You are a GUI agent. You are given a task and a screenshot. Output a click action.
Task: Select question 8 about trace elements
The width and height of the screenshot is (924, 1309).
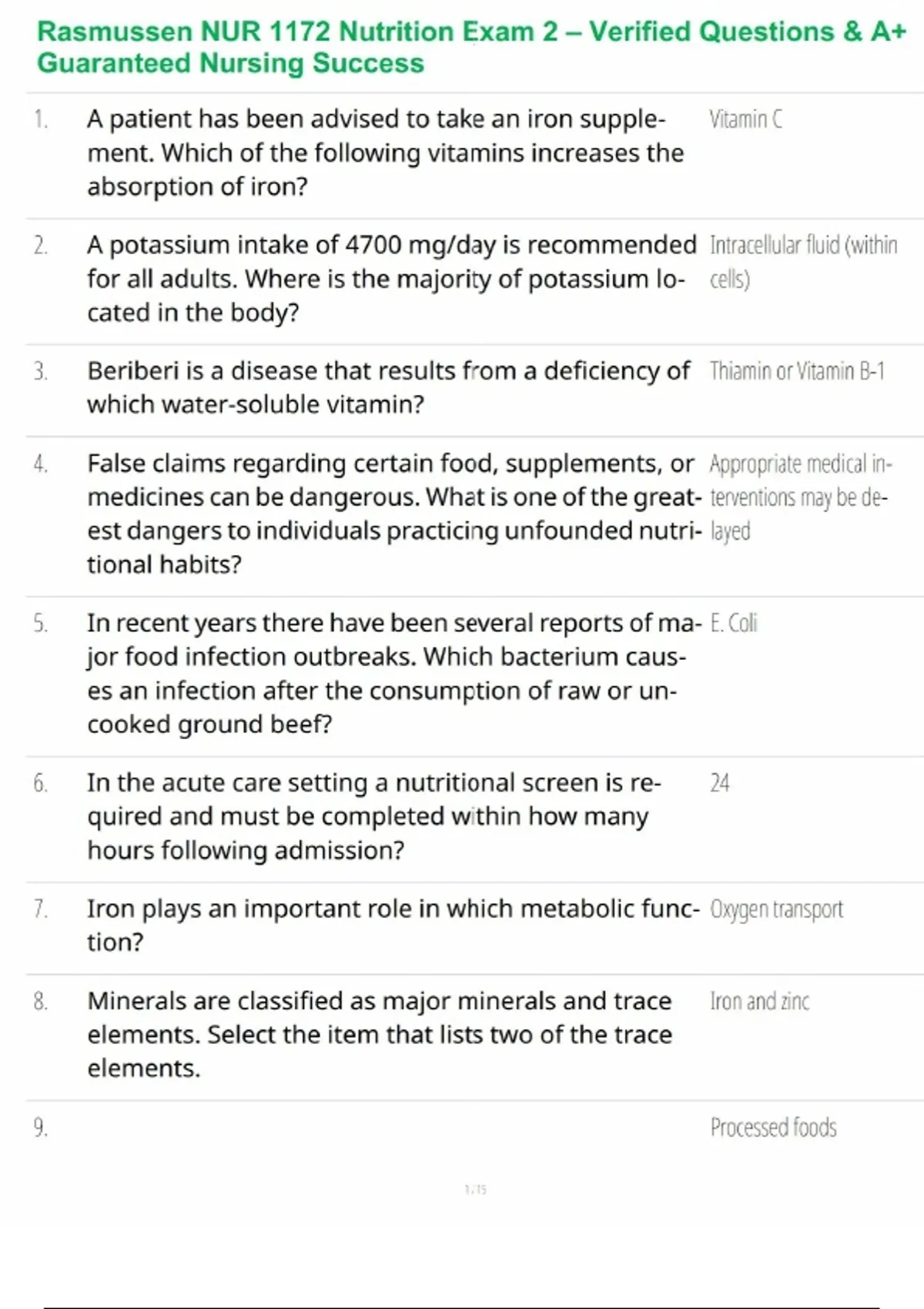point(380,1034)
